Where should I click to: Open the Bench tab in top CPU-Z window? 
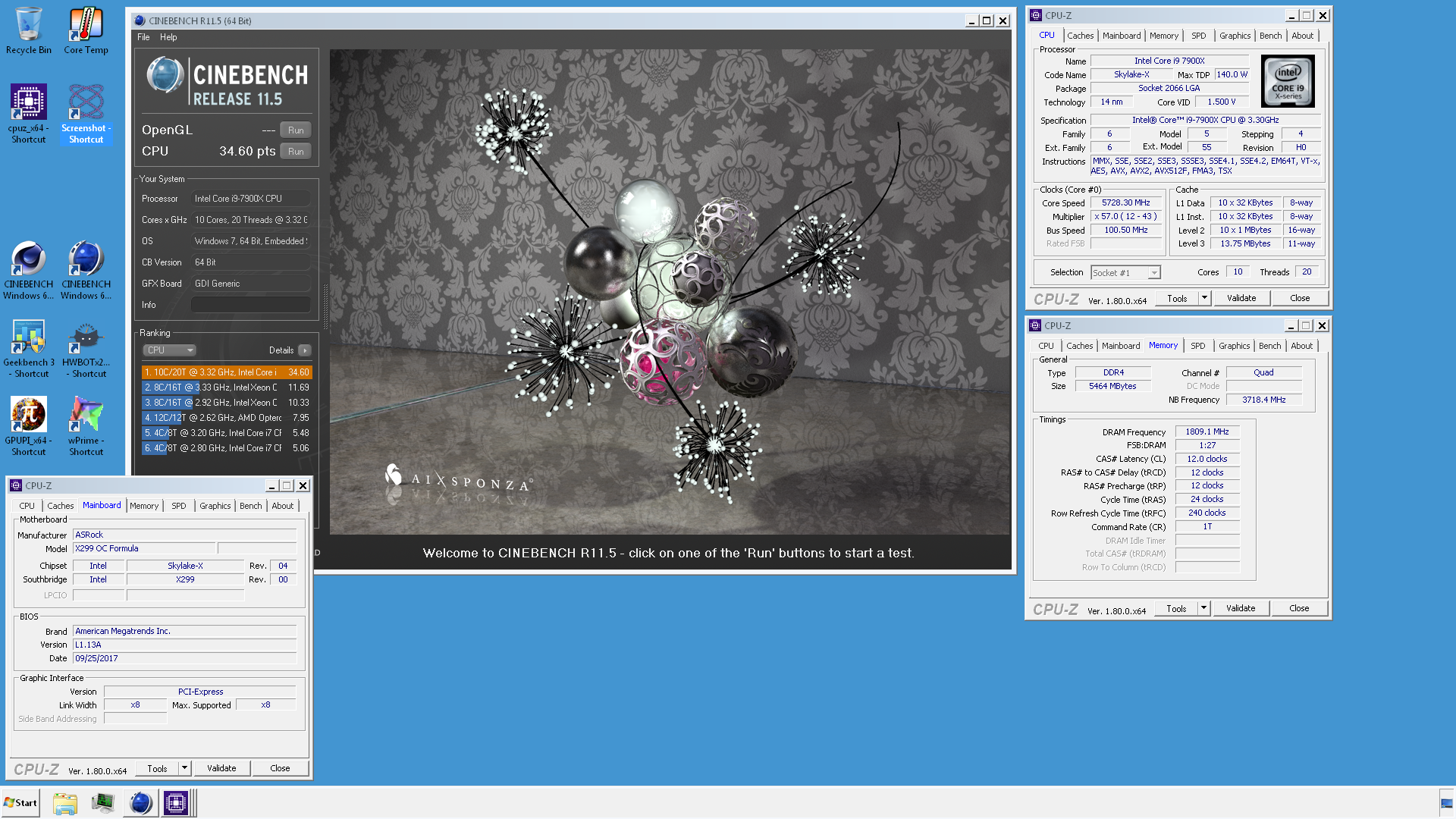pos(1270,36)
